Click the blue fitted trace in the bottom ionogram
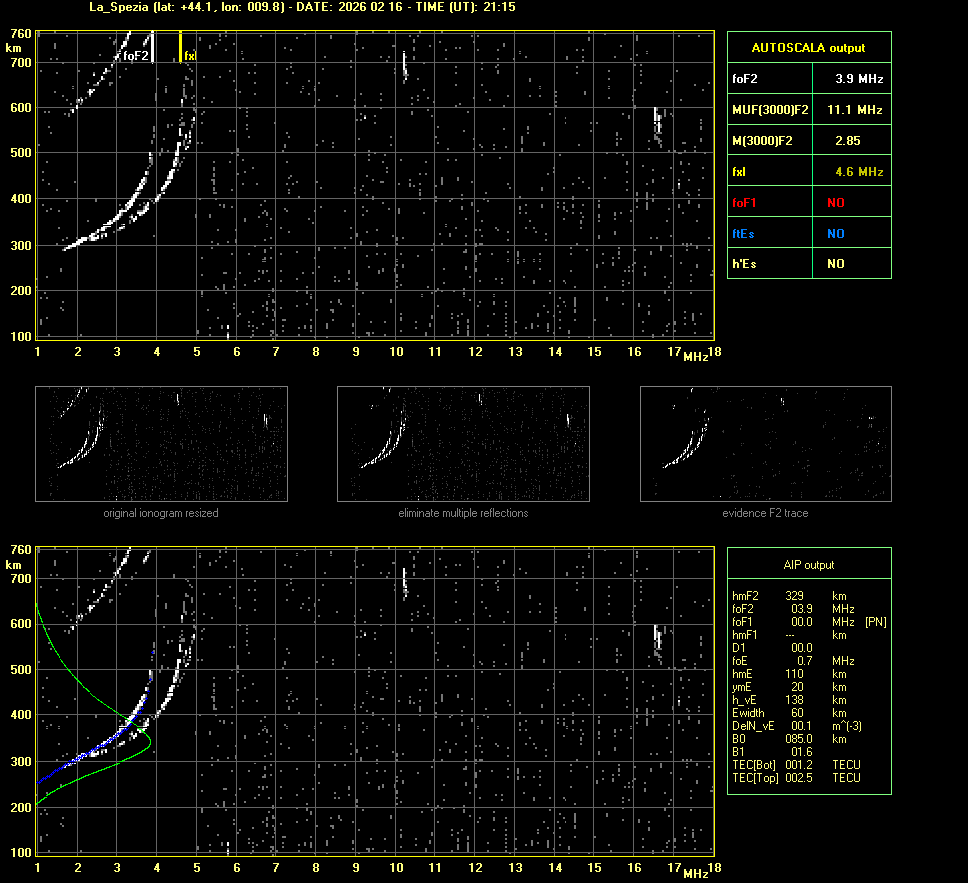The image size is (968, 883). (x=100, y=745)
